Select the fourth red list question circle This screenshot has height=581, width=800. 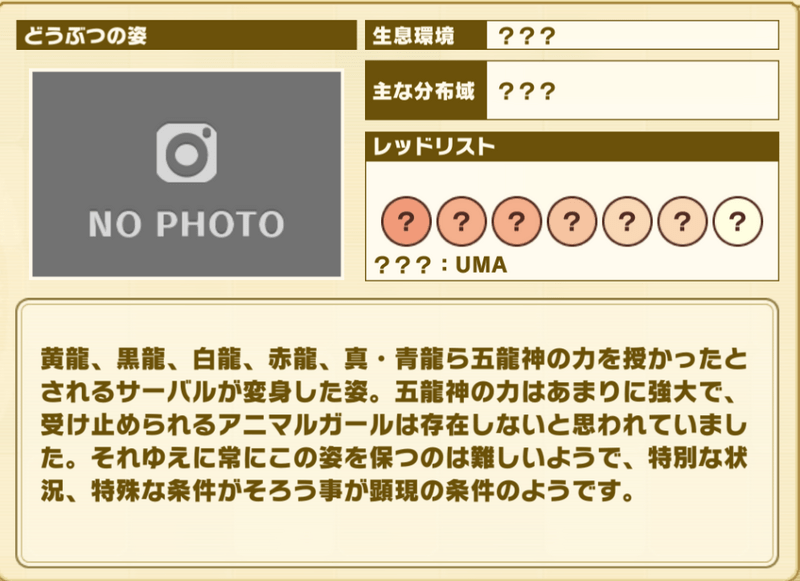(x=571, y=221)
